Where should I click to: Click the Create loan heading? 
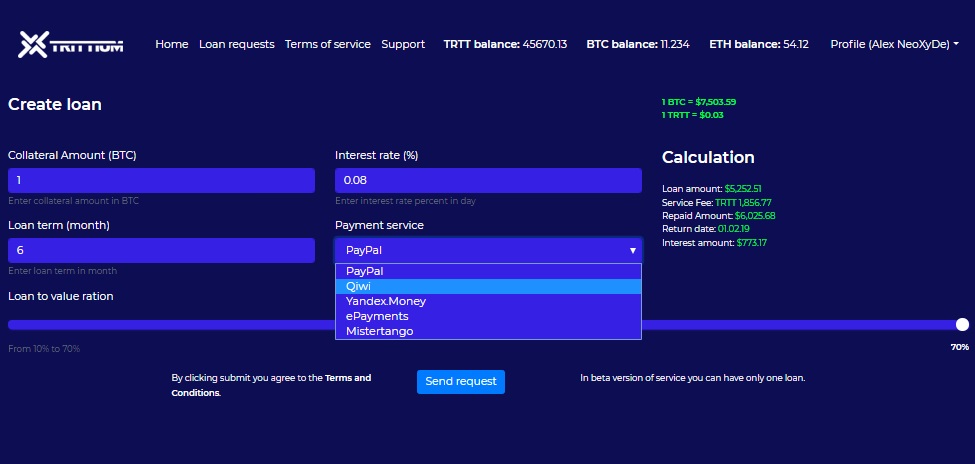tap(55, 104)
